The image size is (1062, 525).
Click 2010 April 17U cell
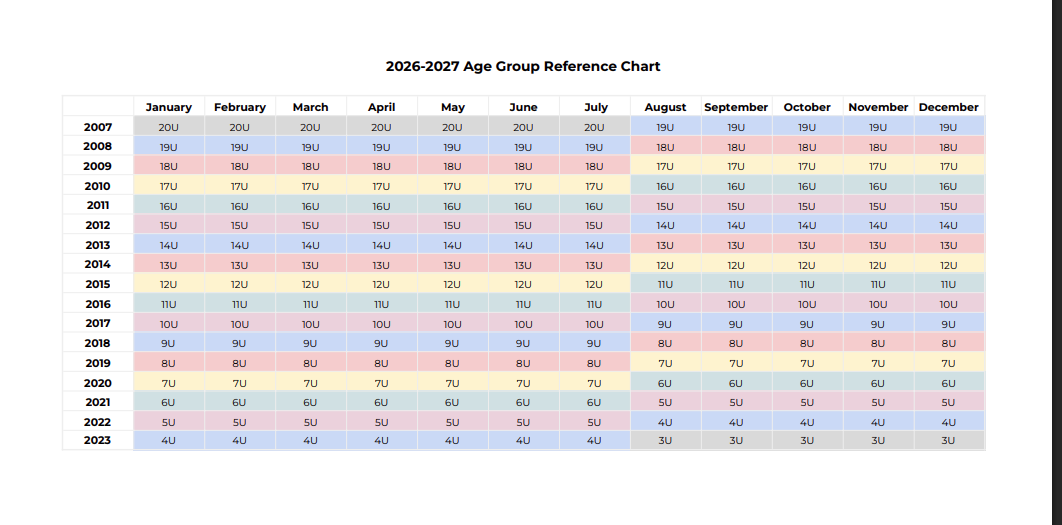(x=381, y=186)
